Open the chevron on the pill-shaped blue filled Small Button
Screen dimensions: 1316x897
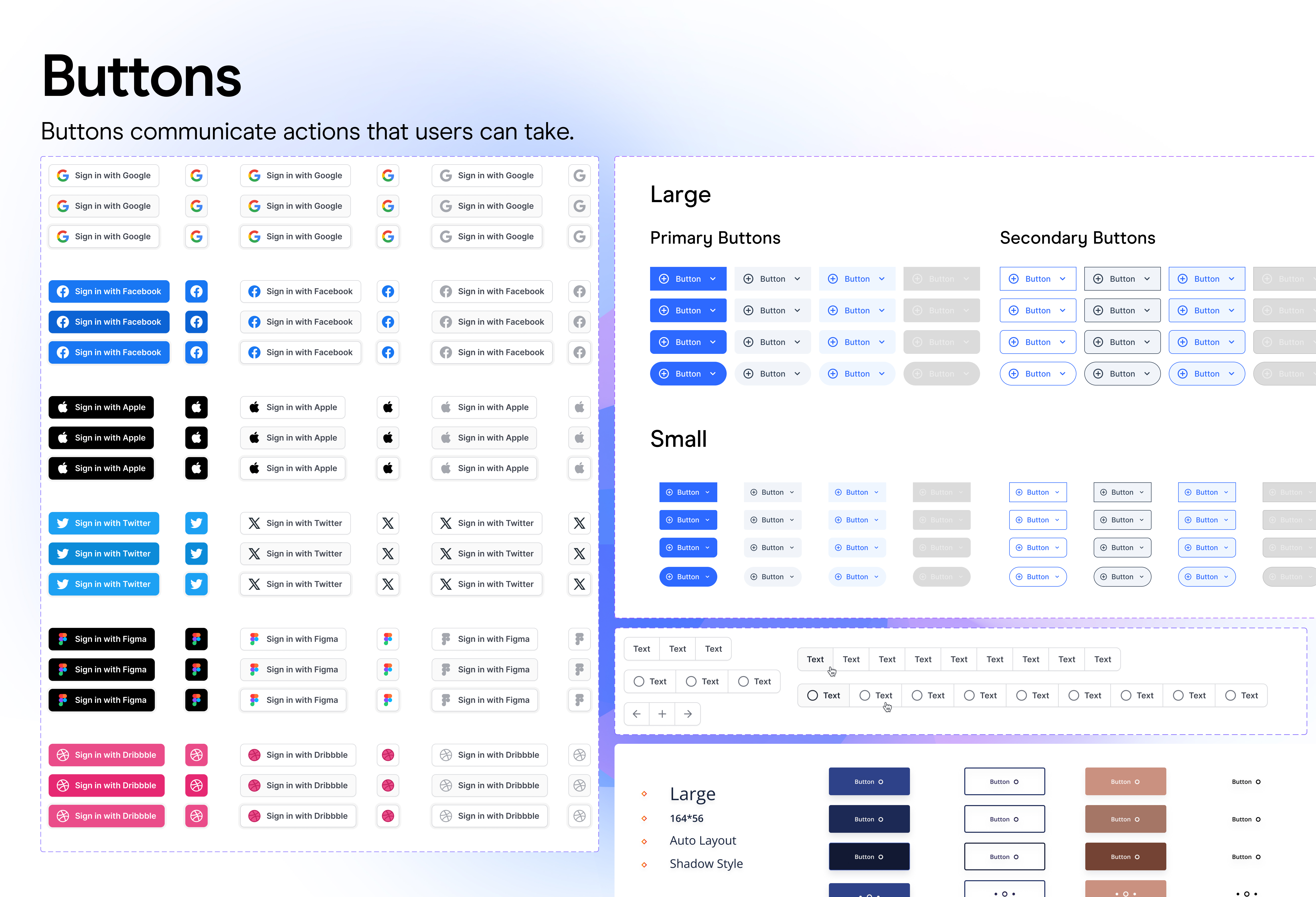(707, 577)
